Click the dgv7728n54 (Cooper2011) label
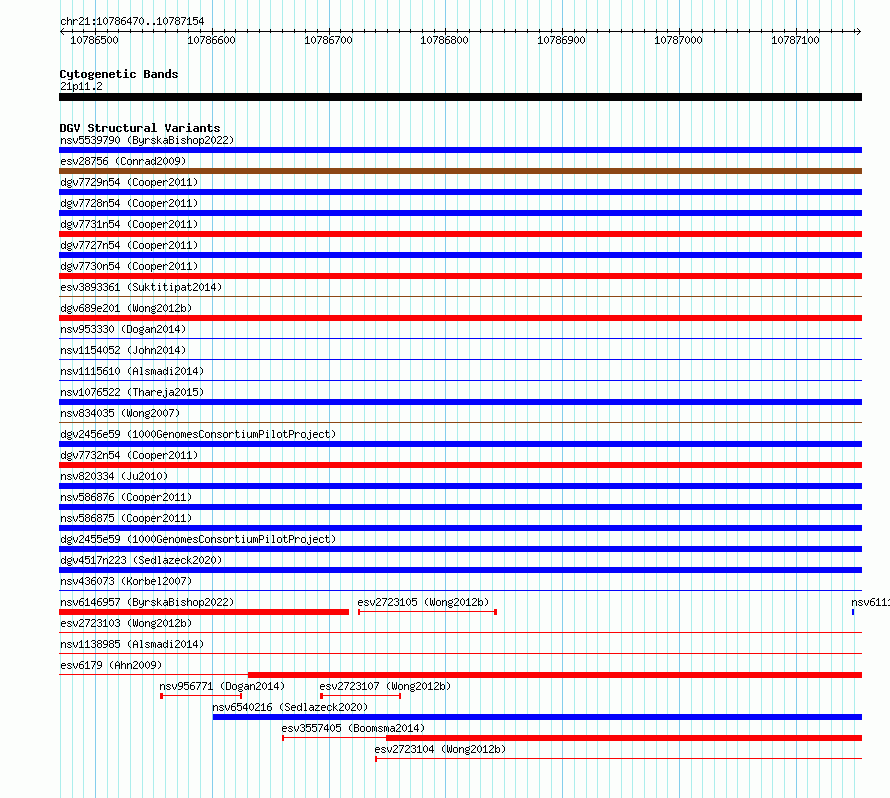 pyautogui.click(x=129, y=203)
